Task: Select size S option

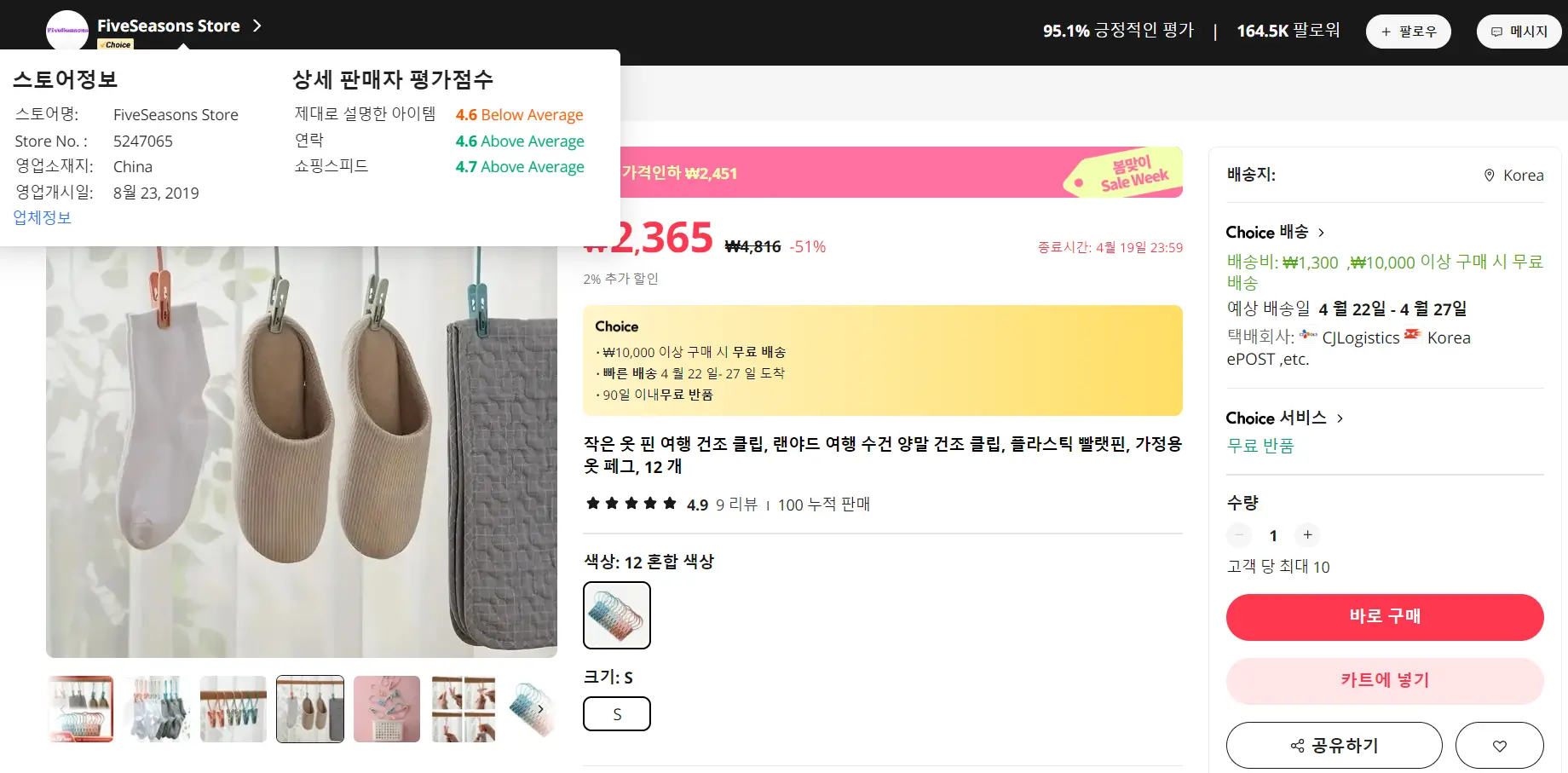Action: 616,713
